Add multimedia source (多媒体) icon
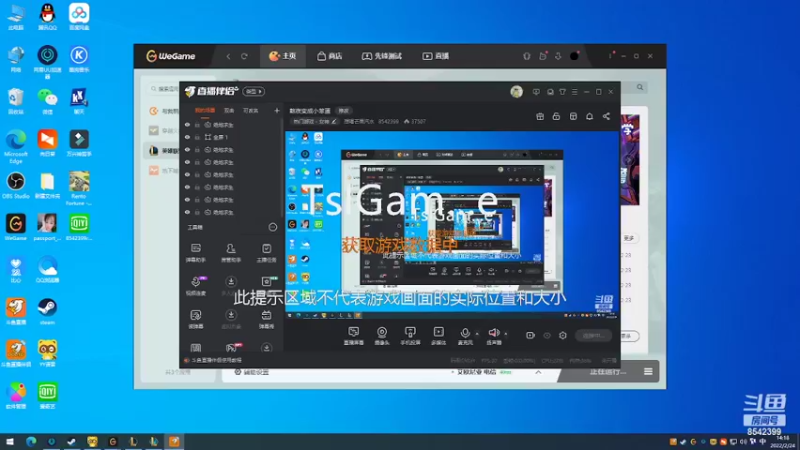 (438, 336)
